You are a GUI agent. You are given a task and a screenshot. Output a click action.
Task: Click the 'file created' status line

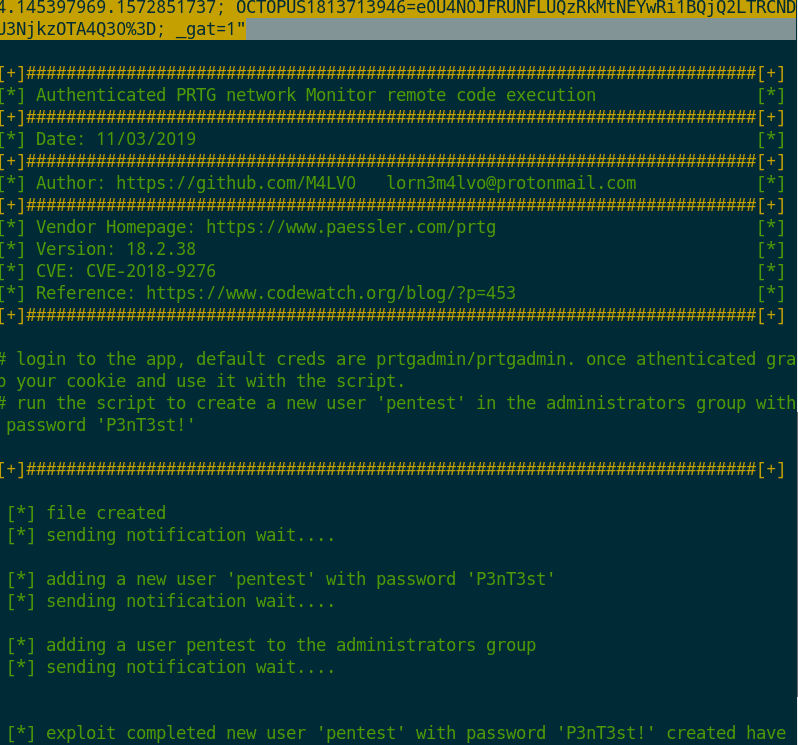click(x=105, y=513)
